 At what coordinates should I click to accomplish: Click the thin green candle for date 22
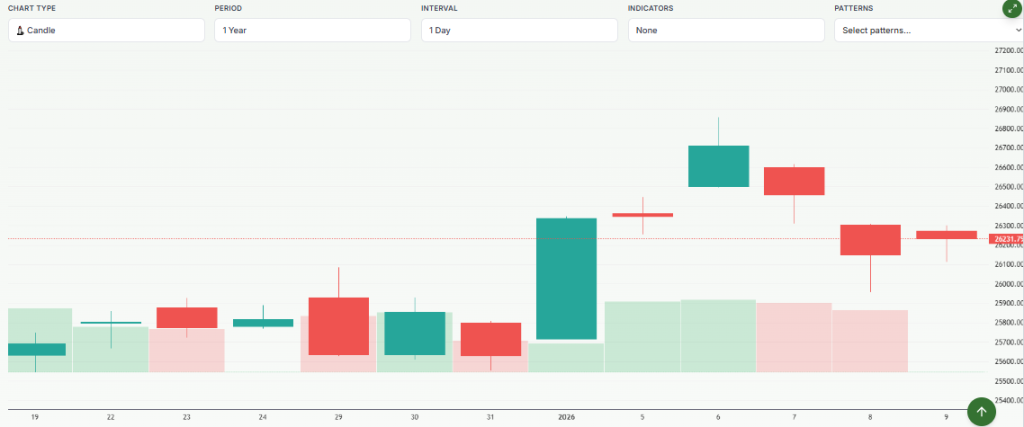click(x=111, y=323)
